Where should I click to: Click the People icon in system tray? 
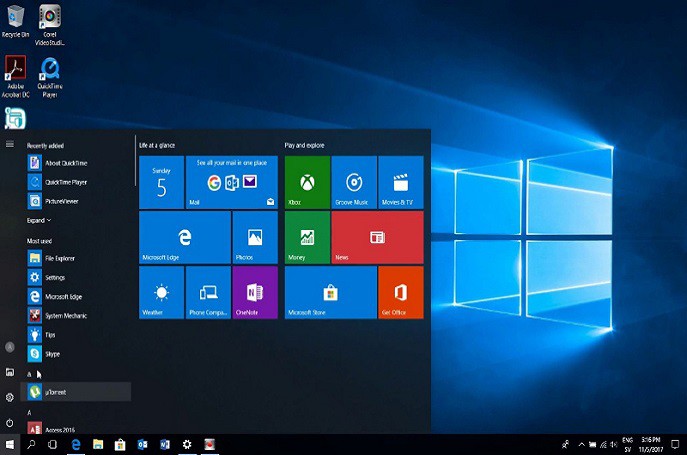(x=566, y=444)
